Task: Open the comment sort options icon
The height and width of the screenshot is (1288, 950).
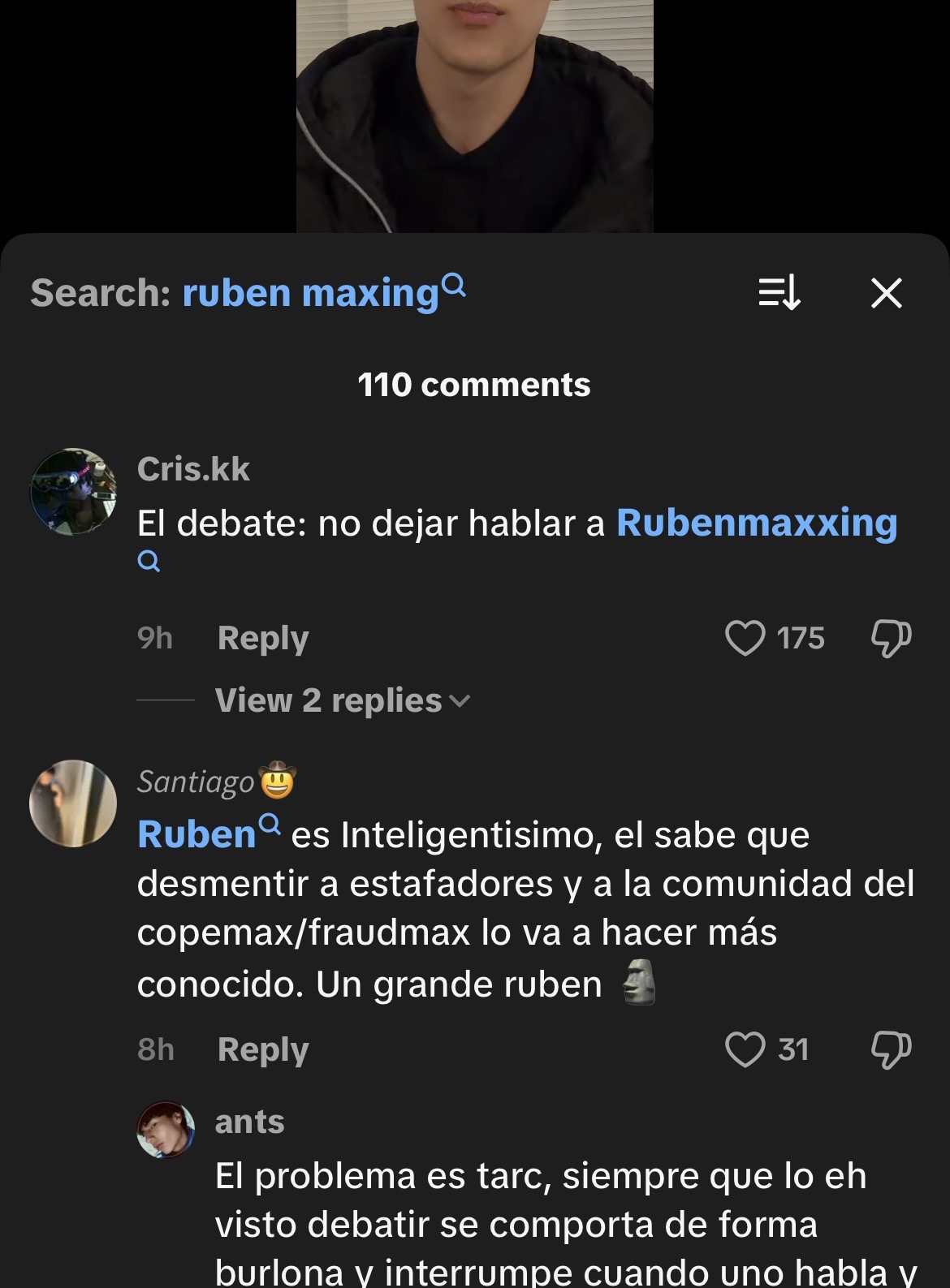Action: (x=779, y=293)
